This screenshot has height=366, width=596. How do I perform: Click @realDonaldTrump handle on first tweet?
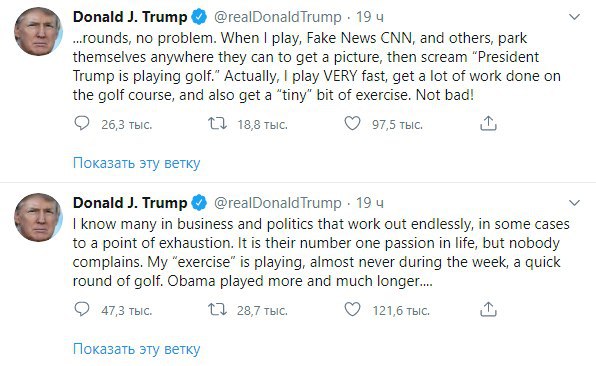(x=278, y=17)
